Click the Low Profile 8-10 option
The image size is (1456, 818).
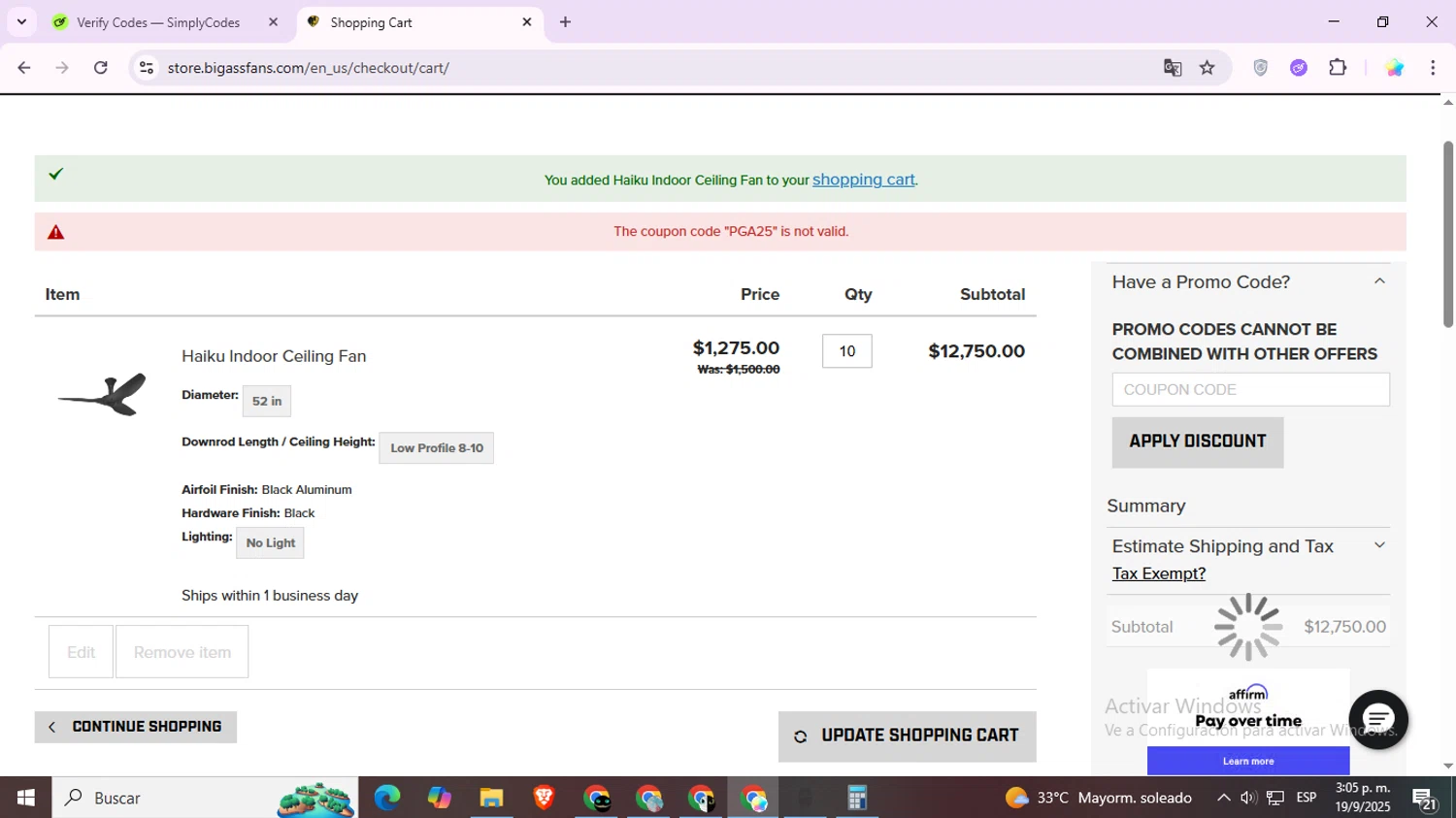(x=437, y=448)
